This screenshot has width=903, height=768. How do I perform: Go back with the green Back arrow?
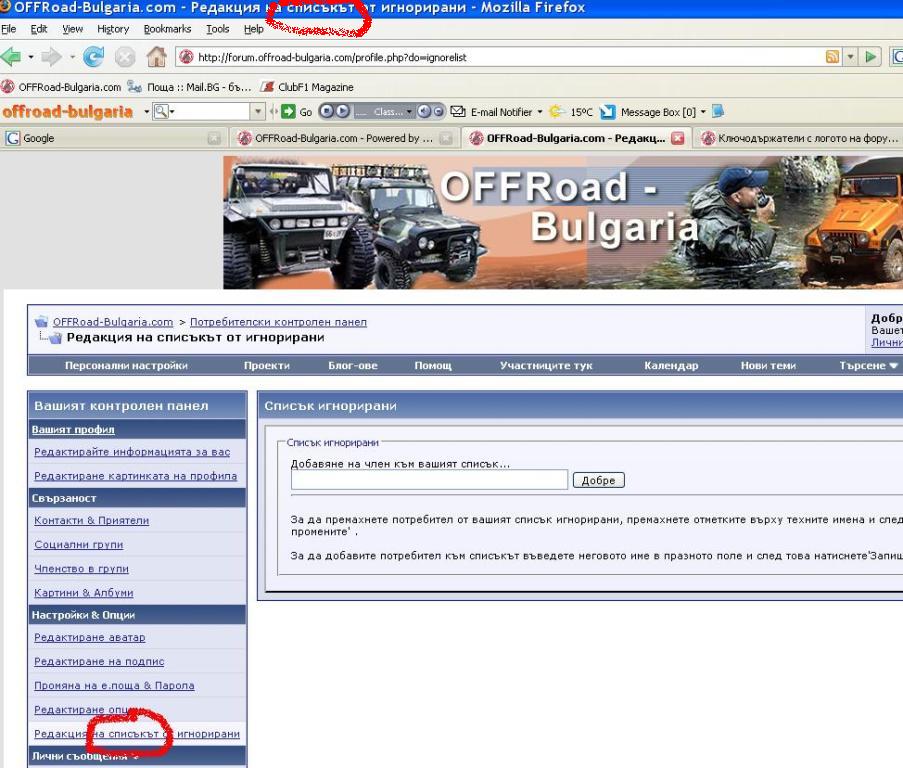[x=11, y=57]
